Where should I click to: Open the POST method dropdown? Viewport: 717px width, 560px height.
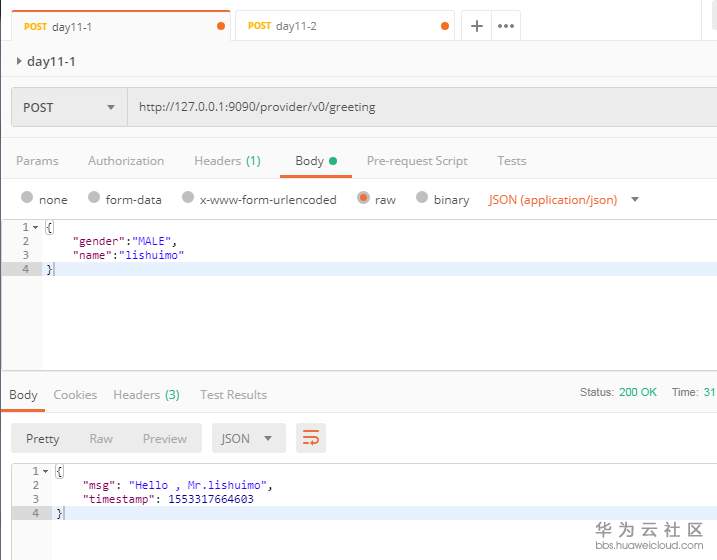pyautogui.click(x=69, y=107)
